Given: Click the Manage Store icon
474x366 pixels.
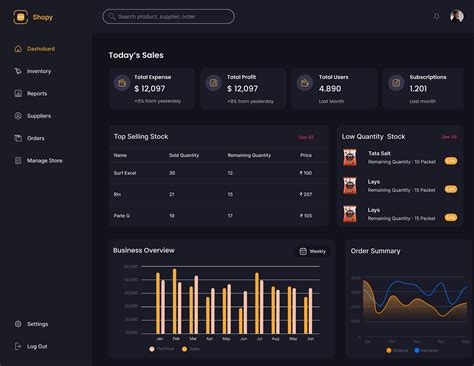Looking at the screenshot, I should (x=18, y=160).
